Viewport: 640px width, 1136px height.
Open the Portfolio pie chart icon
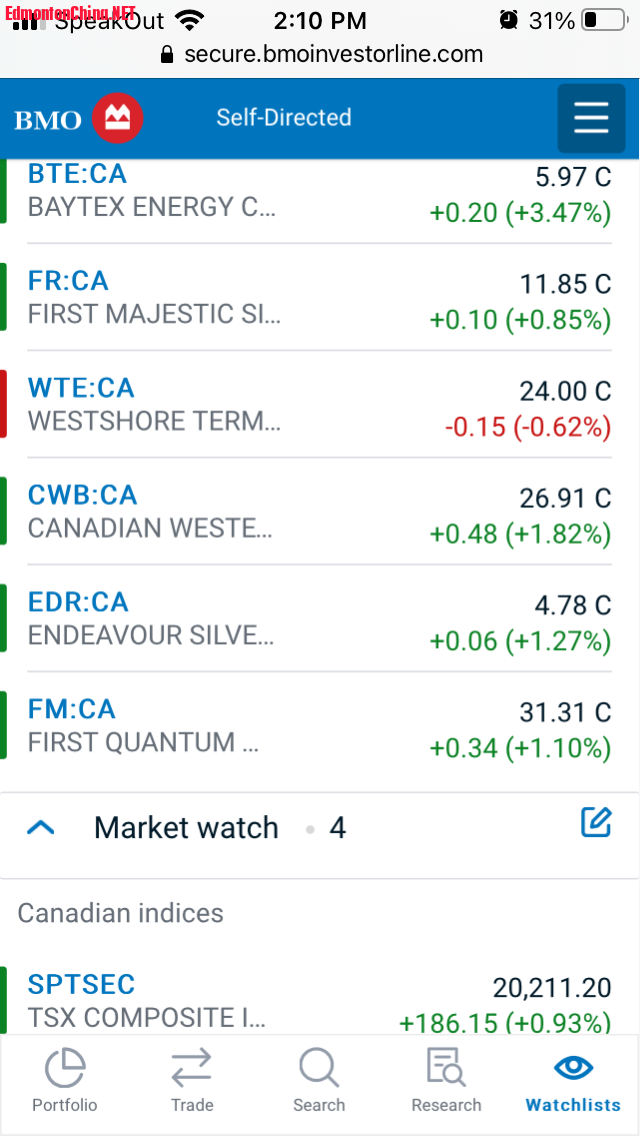click(65, 1069)
